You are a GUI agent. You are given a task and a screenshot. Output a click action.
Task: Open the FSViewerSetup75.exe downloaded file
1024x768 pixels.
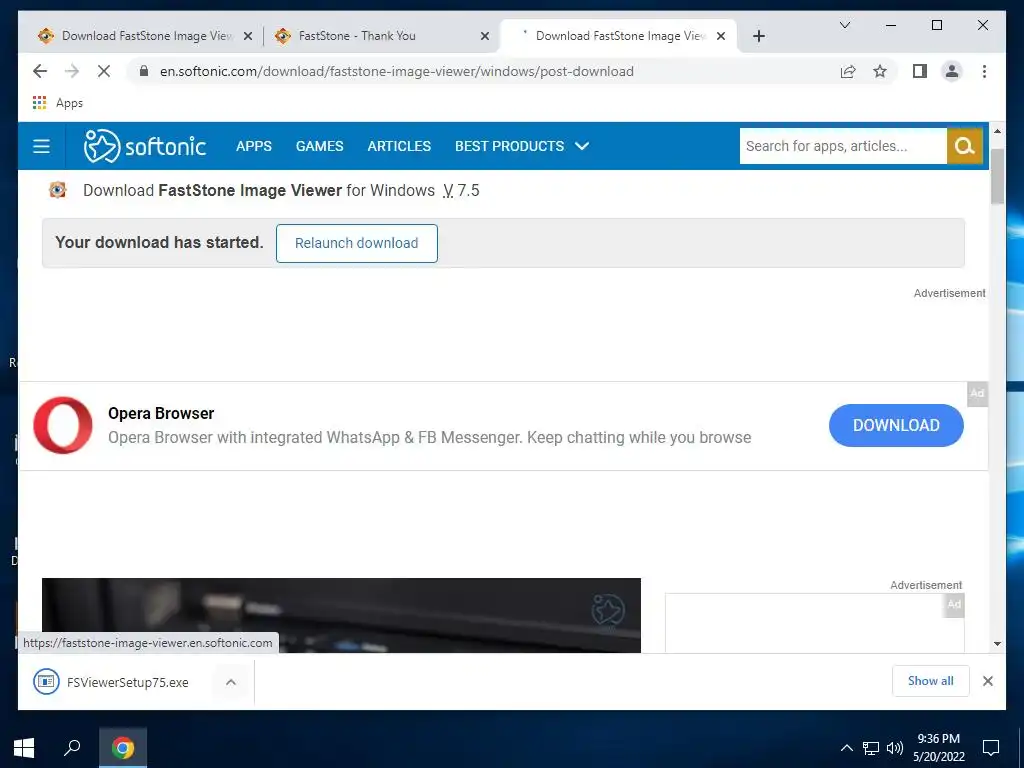(x=111, y=682)
